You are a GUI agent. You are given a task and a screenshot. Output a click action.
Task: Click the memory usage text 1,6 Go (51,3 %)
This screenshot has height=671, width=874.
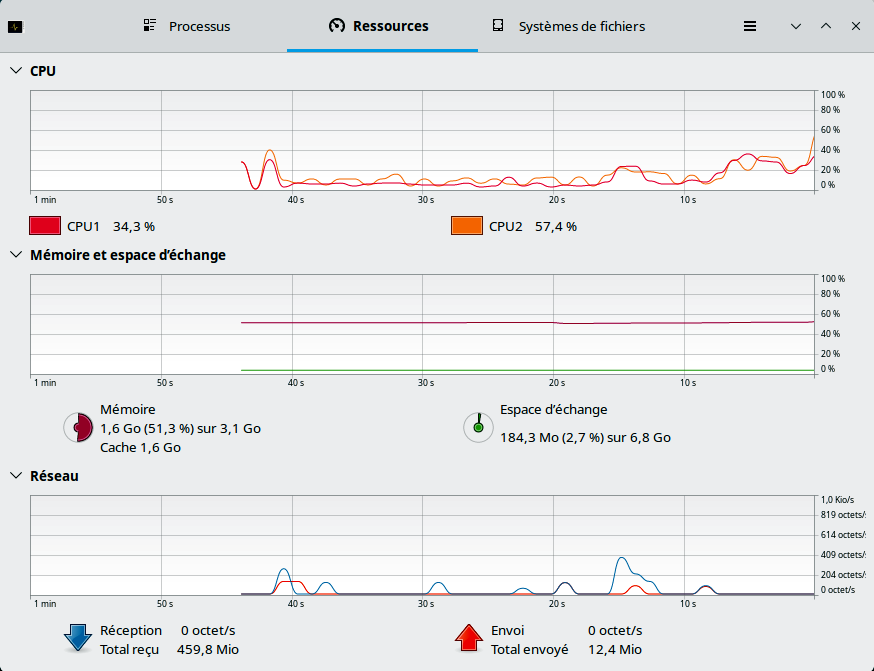click(181, 429)
